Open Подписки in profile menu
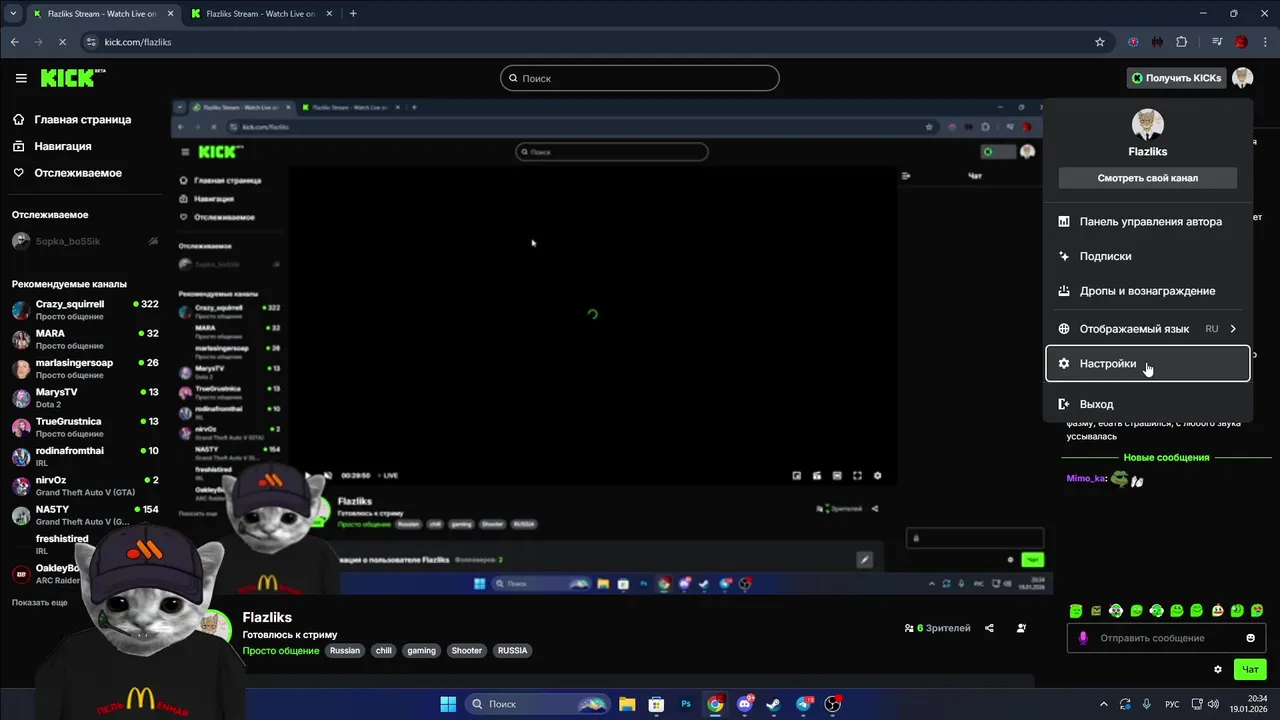 [1148, 256]
